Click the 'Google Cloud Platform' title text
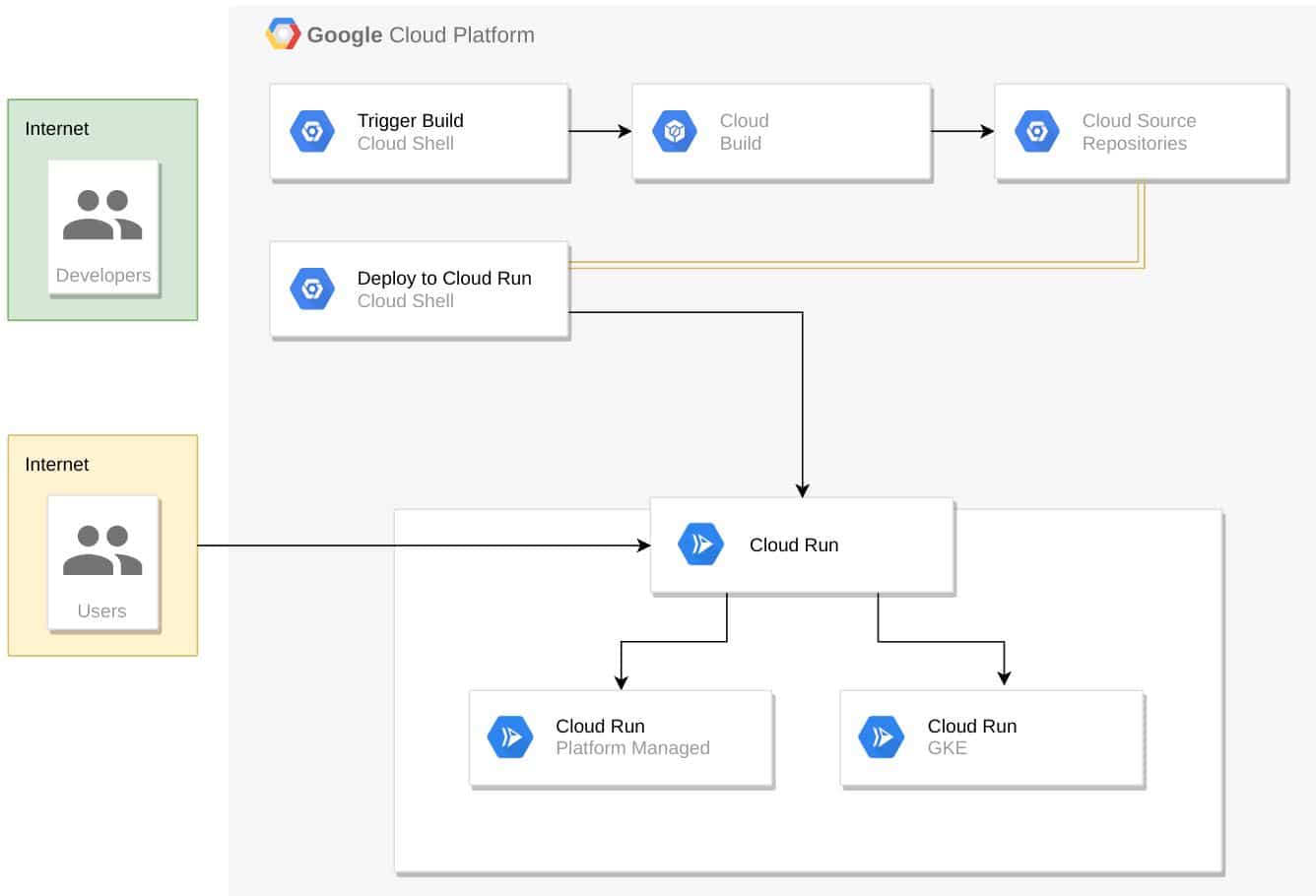1316x896 pixels. pos(421,34)
